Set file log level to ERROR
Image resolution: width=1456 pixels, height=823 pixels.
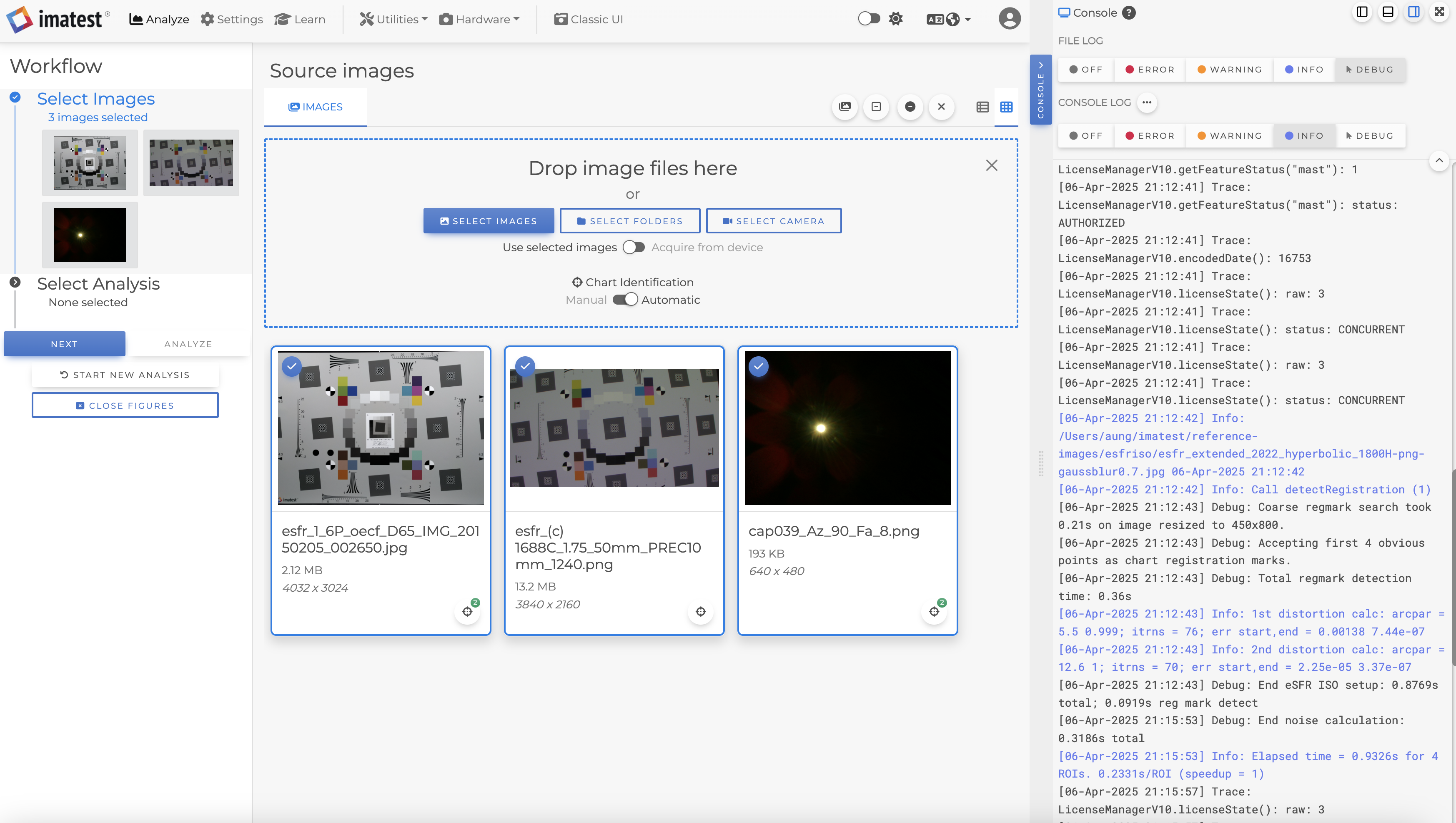tap(1150, 70)
